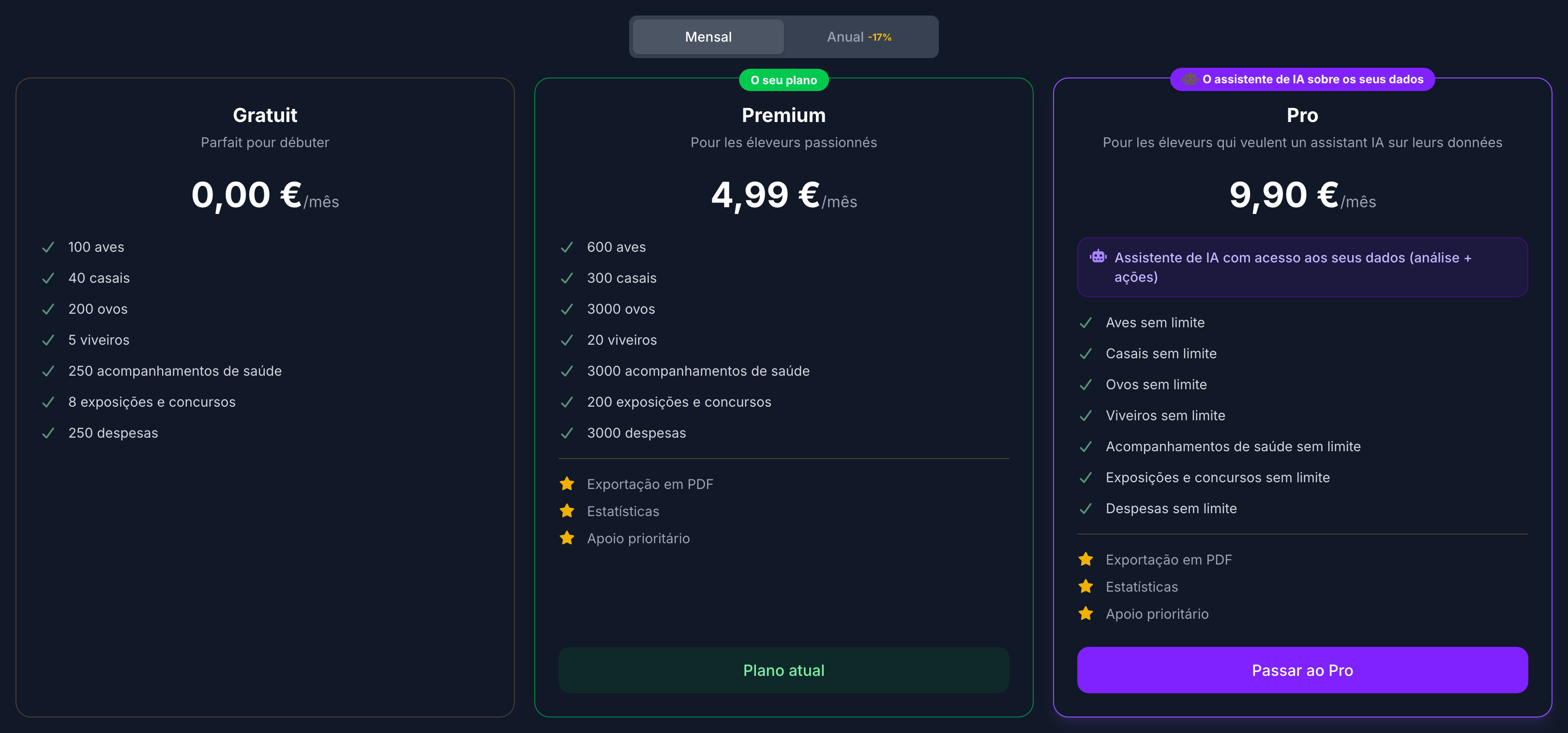Click '200 exposições e concursos' text
This screenshot has width=1568, height=733.
(x=678, y=402)
